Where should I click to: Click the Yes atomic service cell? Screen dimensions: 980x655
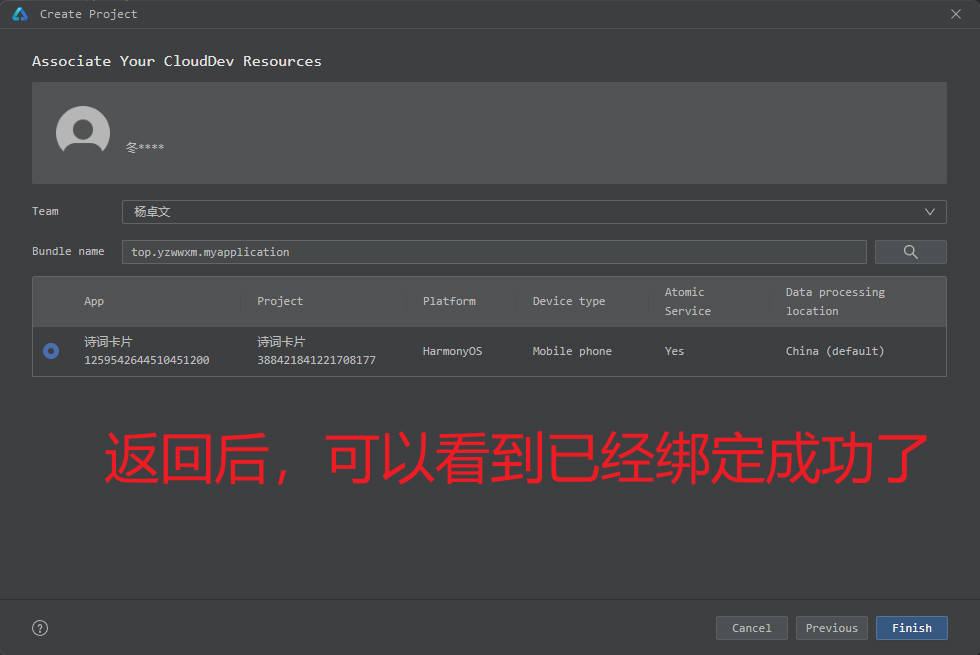674,351
